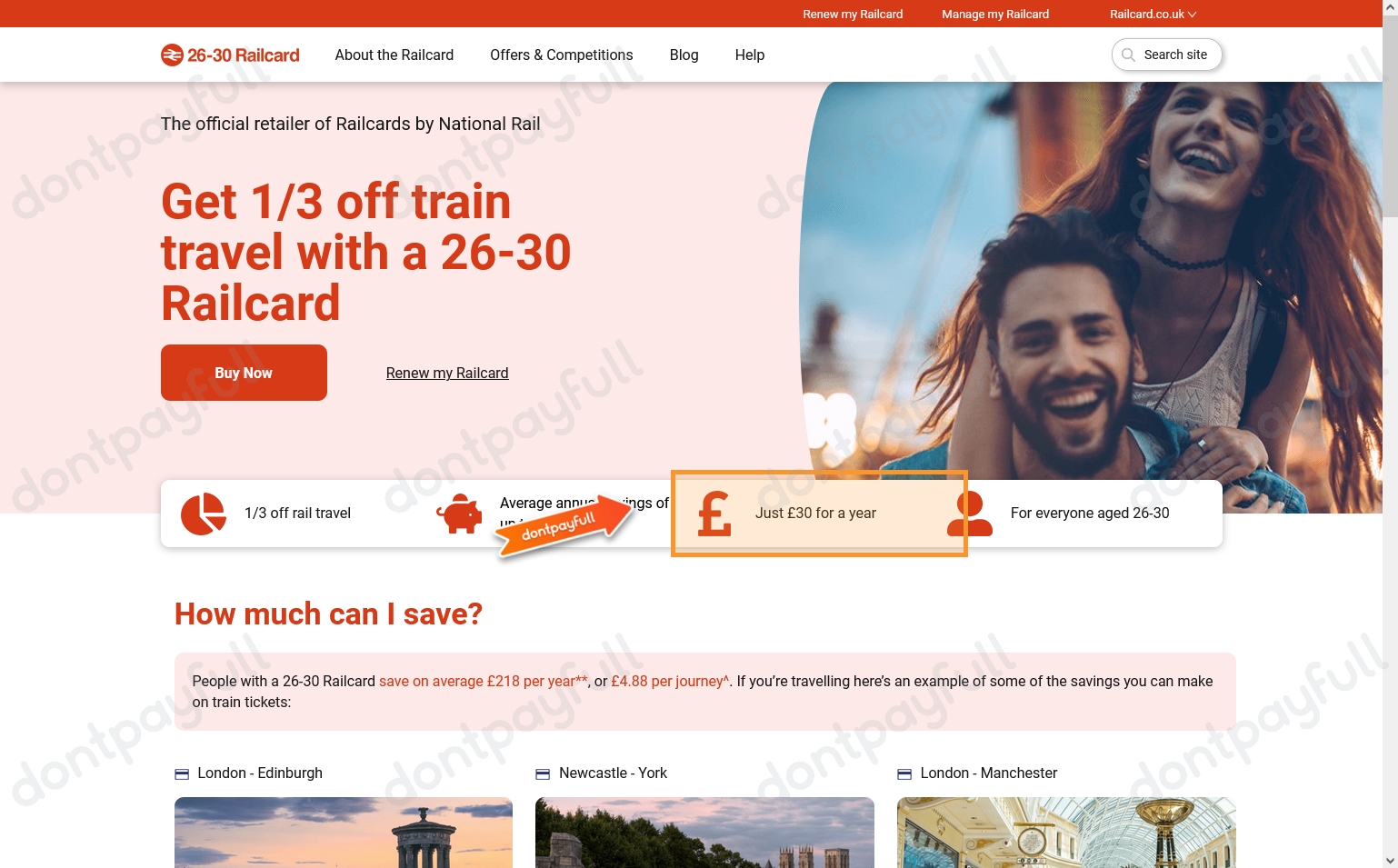Click the magnifier icon in Search site
1398x868 pixels.
coord(1128,55)
